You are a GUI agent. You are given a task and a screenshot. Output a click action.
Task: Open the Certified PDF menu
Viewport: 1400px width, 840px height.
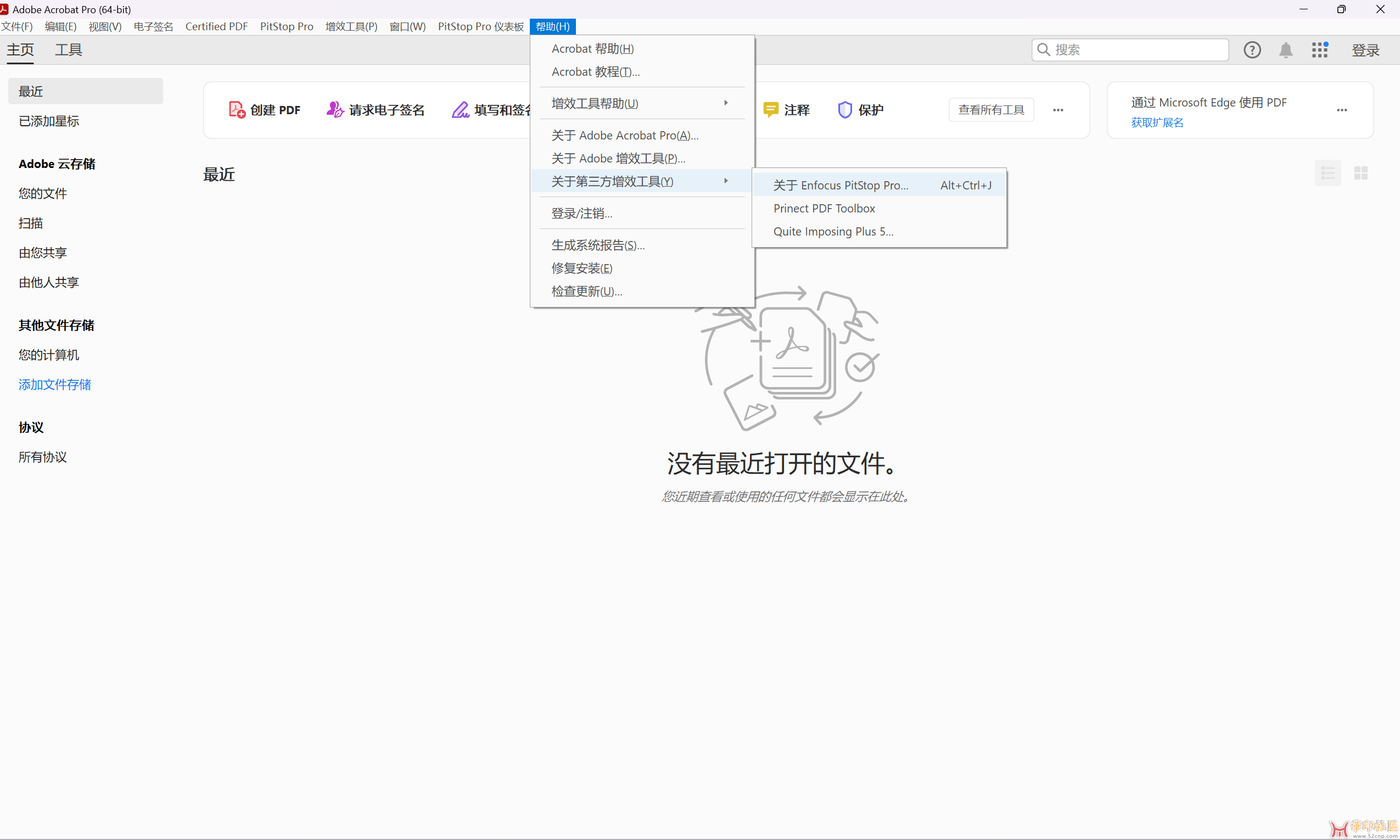(216, 26)
